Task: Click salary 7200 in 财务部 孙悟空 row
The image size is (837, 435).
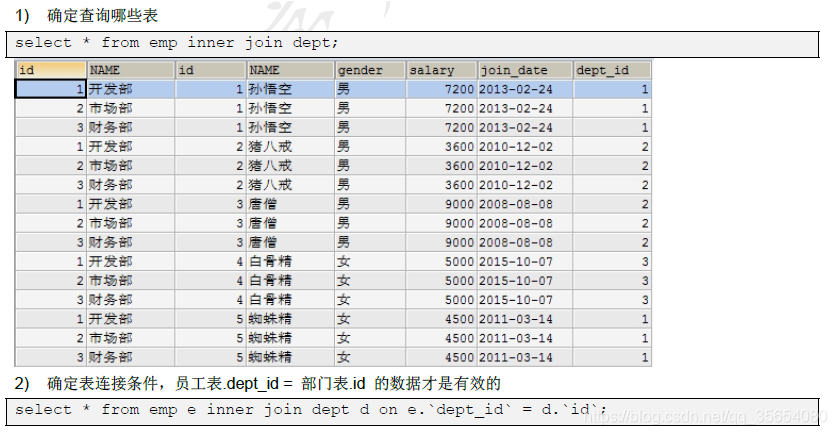Action: [459, 128]
